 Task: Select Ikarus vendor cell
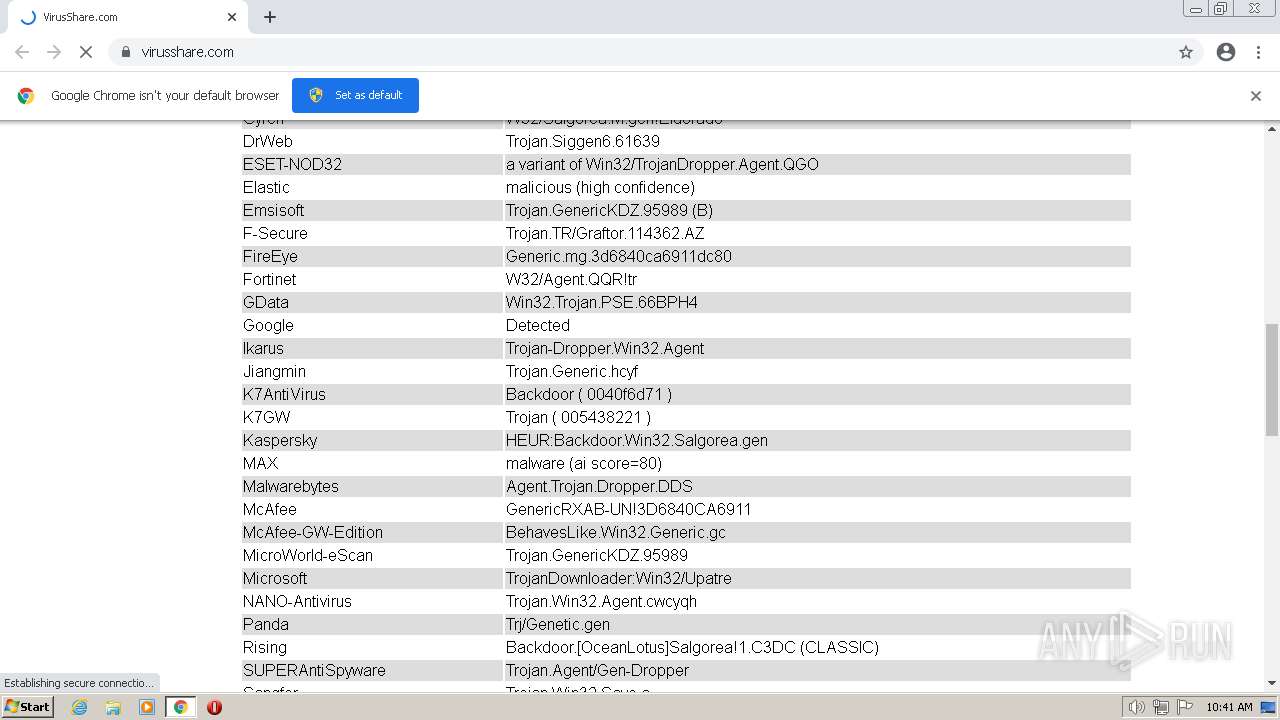[x=371, y=348]
